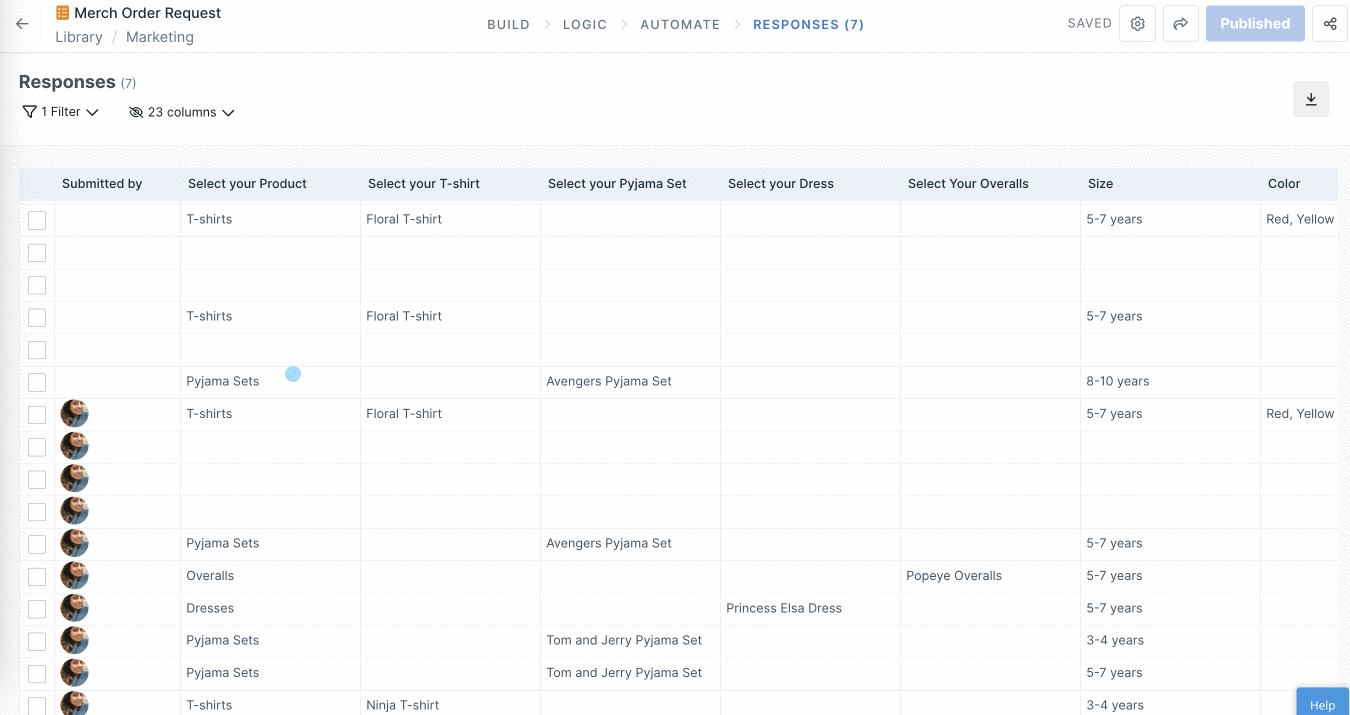This screenshot has width=1350, height=715.
Task: Check the Princess Elsa Dress row checkbox
Action: tap(37, 609)
